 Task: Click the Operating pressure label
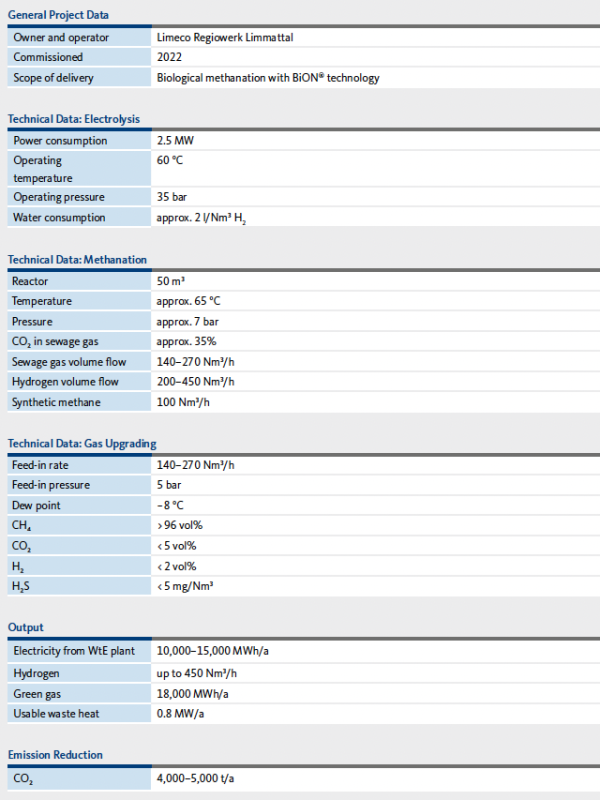pyautogui.click(x=58, y=197)
